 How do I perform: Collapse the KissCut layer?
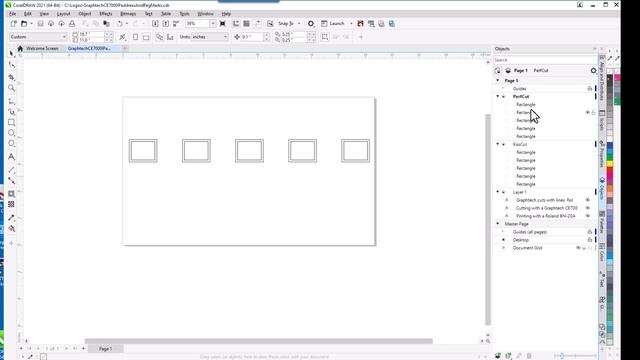(x=498, y=144)
